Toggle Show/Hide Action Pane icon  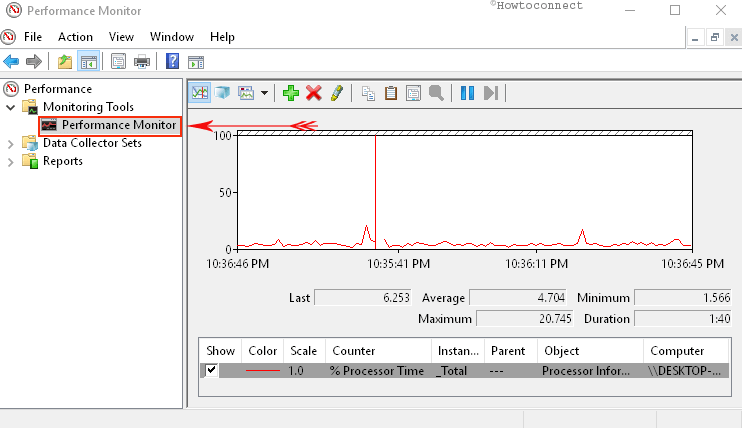[196, 62]
